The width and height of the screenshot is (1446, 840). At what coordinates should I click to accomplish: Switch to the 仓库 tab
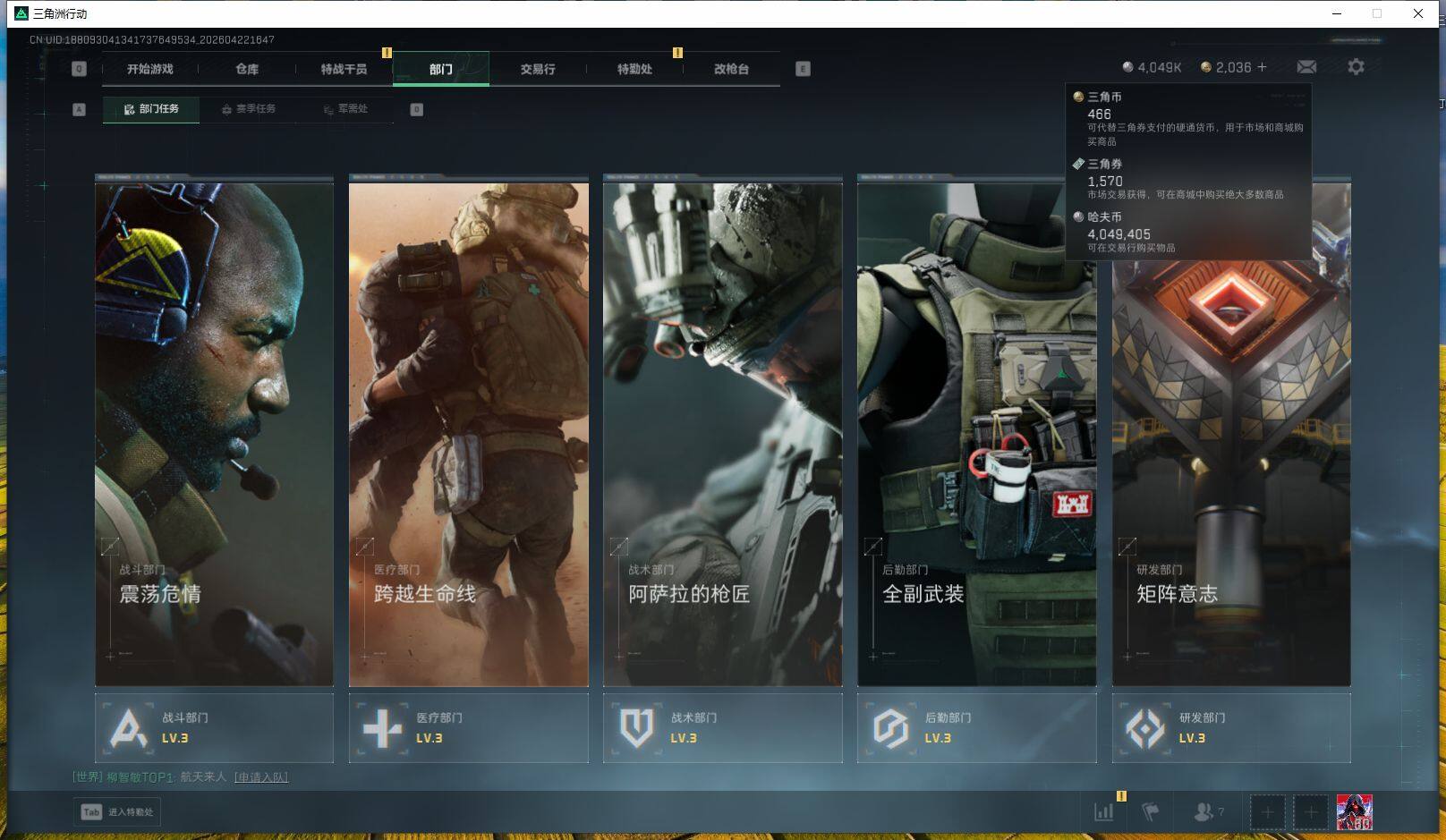247,69
